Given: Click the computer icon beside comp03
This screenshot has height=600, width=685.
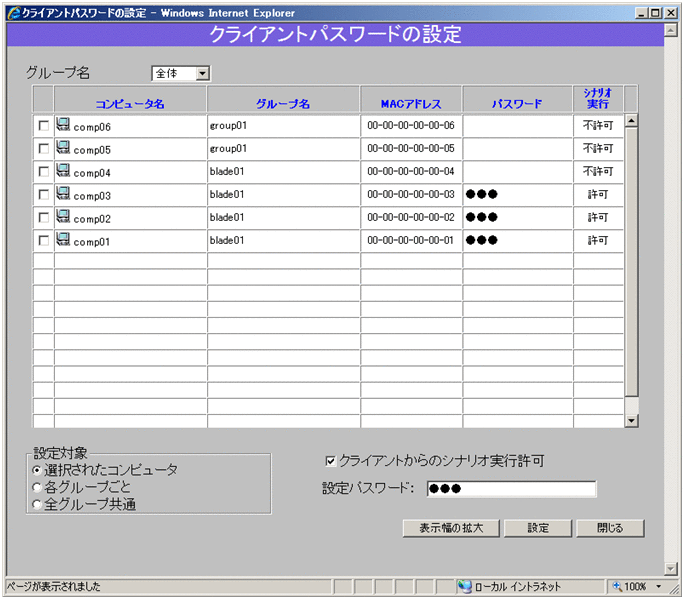Looking at the screenshot, I should point(63,194).
